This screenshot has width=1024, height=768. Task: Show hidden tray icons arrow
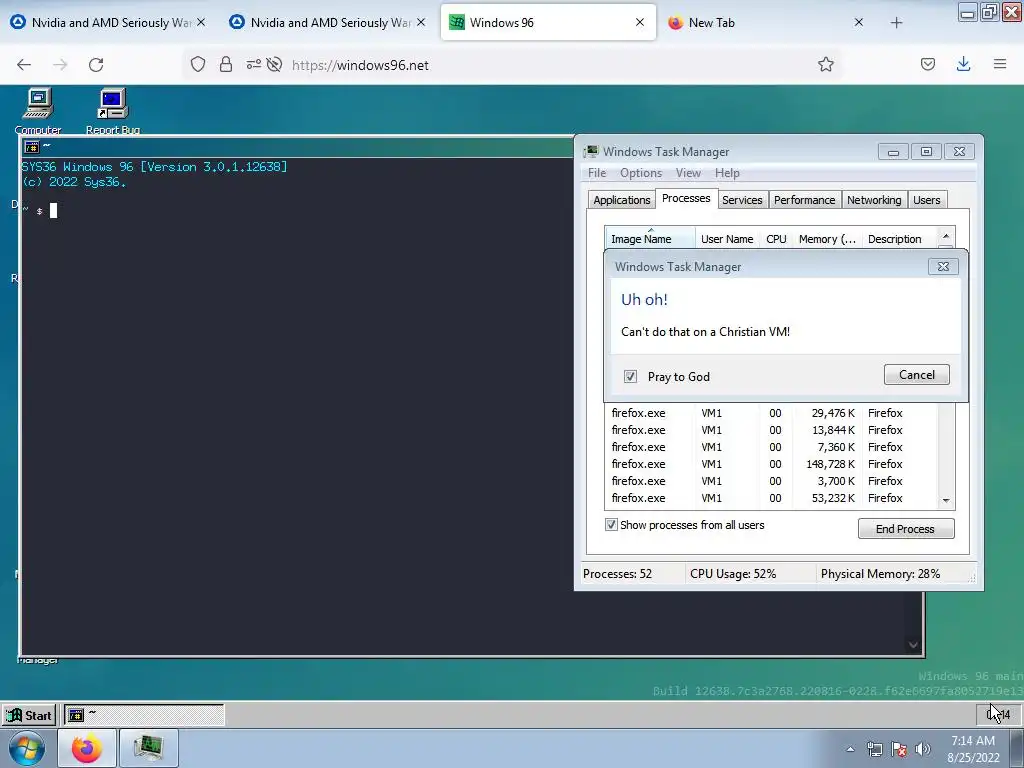850,749
